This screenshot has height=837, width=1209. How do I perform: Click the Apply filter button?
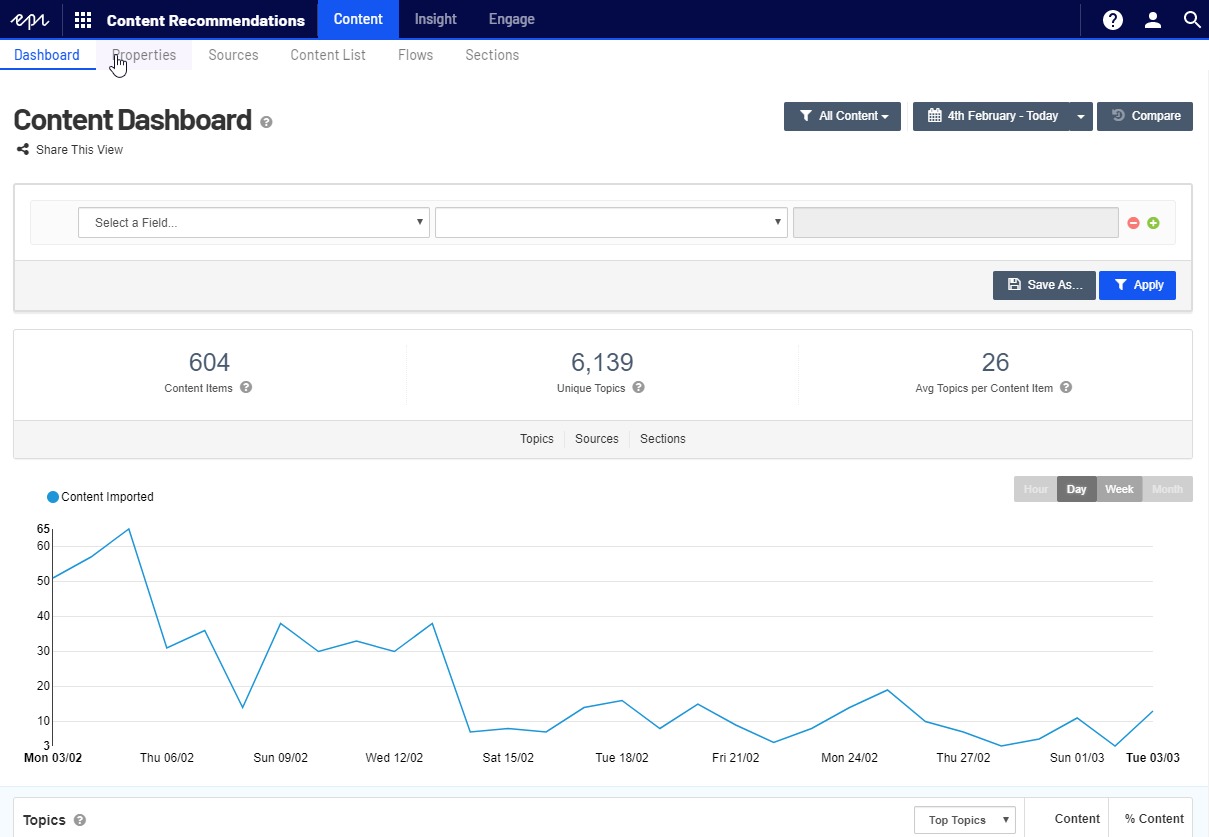[x=1137, y=285]
